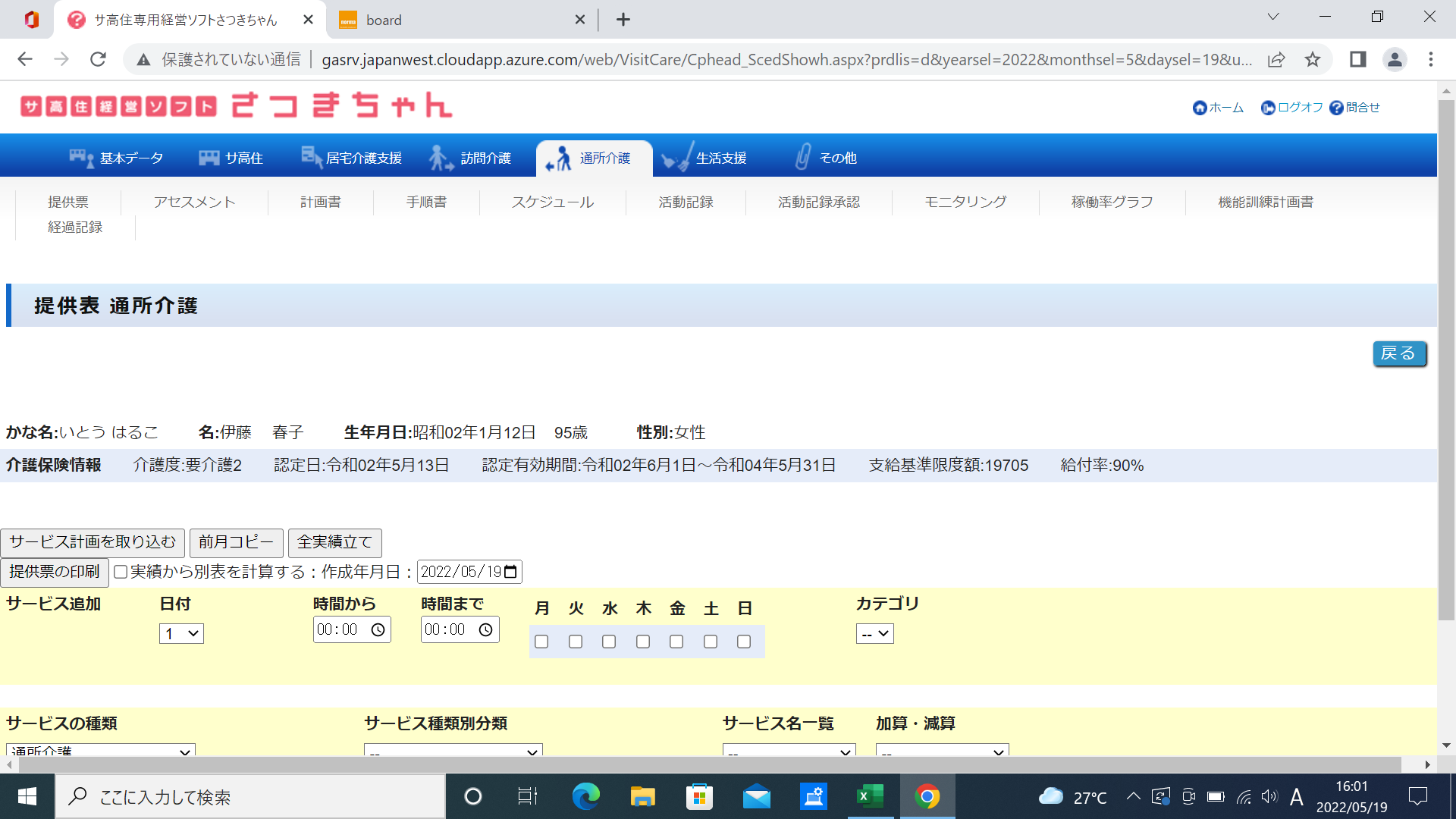Viewport: 1456px width, 819px height.
Task: Launch Excel from the taskbar
Action: [870, 796]
